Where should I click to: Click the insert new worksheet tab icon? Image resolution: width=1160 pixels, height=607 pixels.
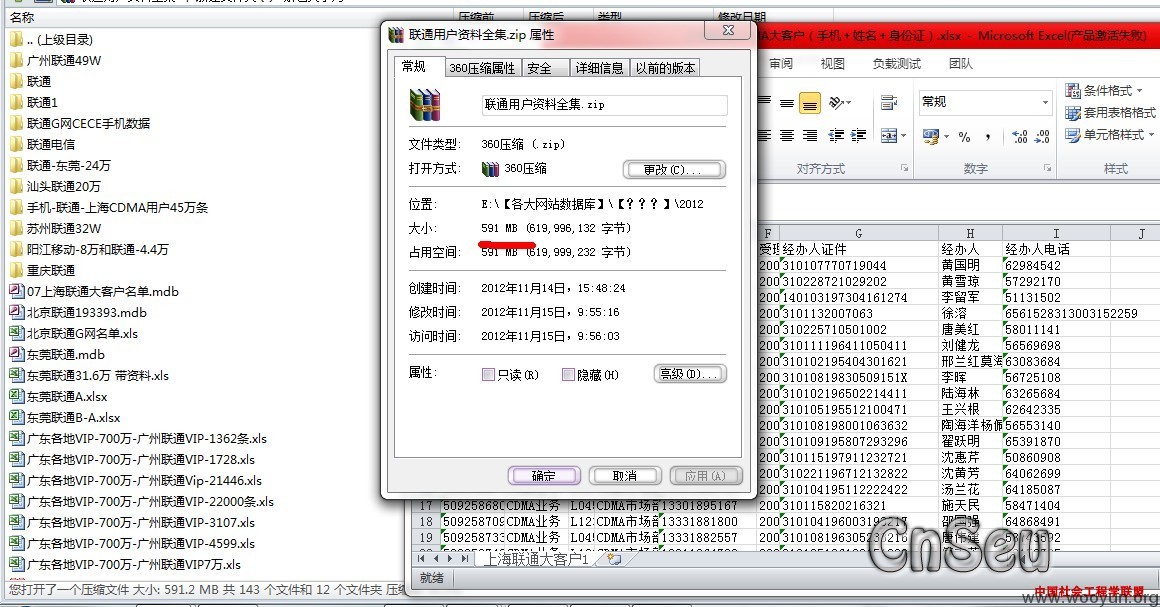614,559
